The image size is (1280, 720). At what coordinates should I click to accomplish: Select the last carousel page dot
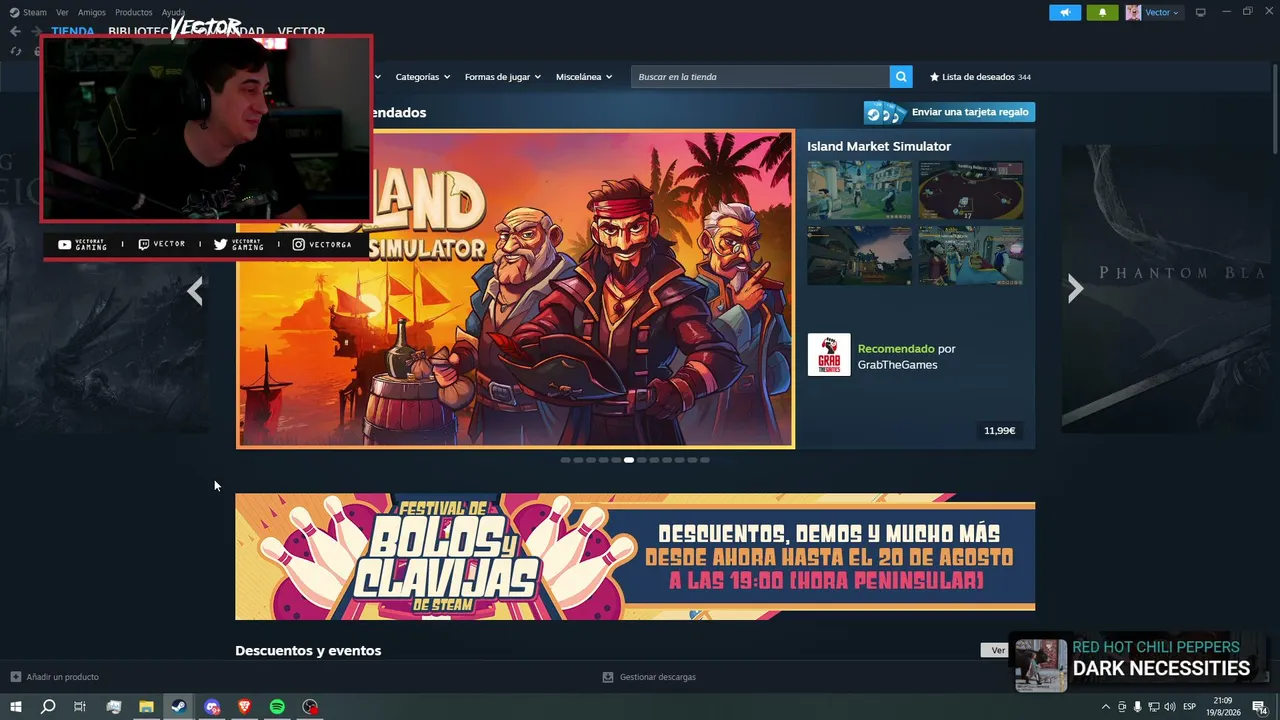pyautogui.click(x=705, y=460)
